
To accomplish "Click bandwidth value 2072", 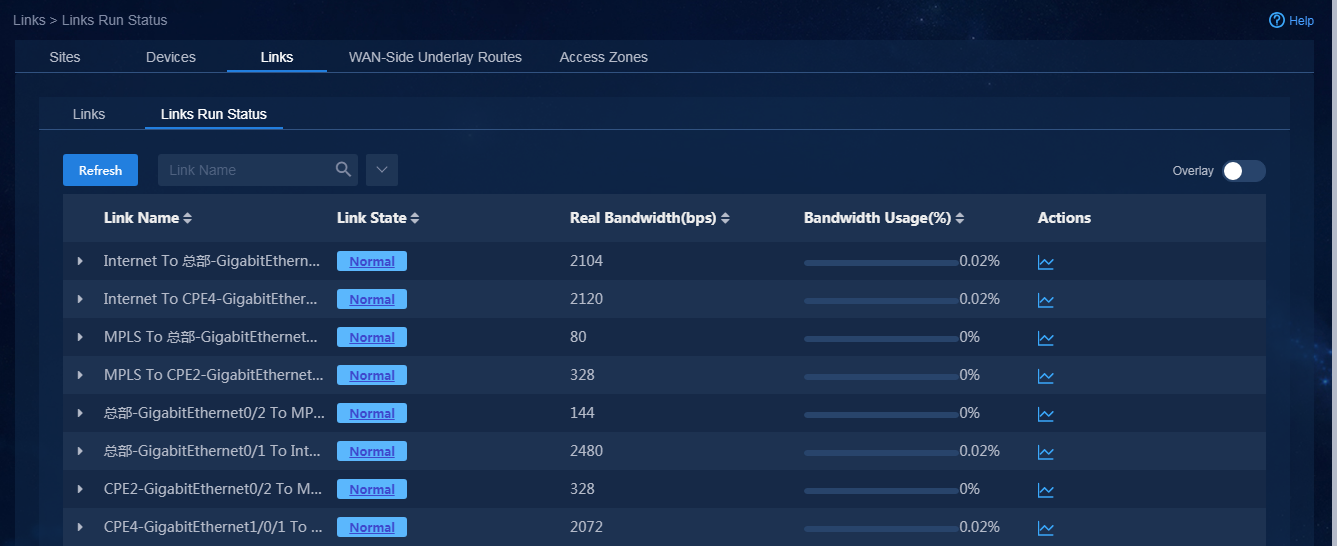I will click(x=586, y=527).
